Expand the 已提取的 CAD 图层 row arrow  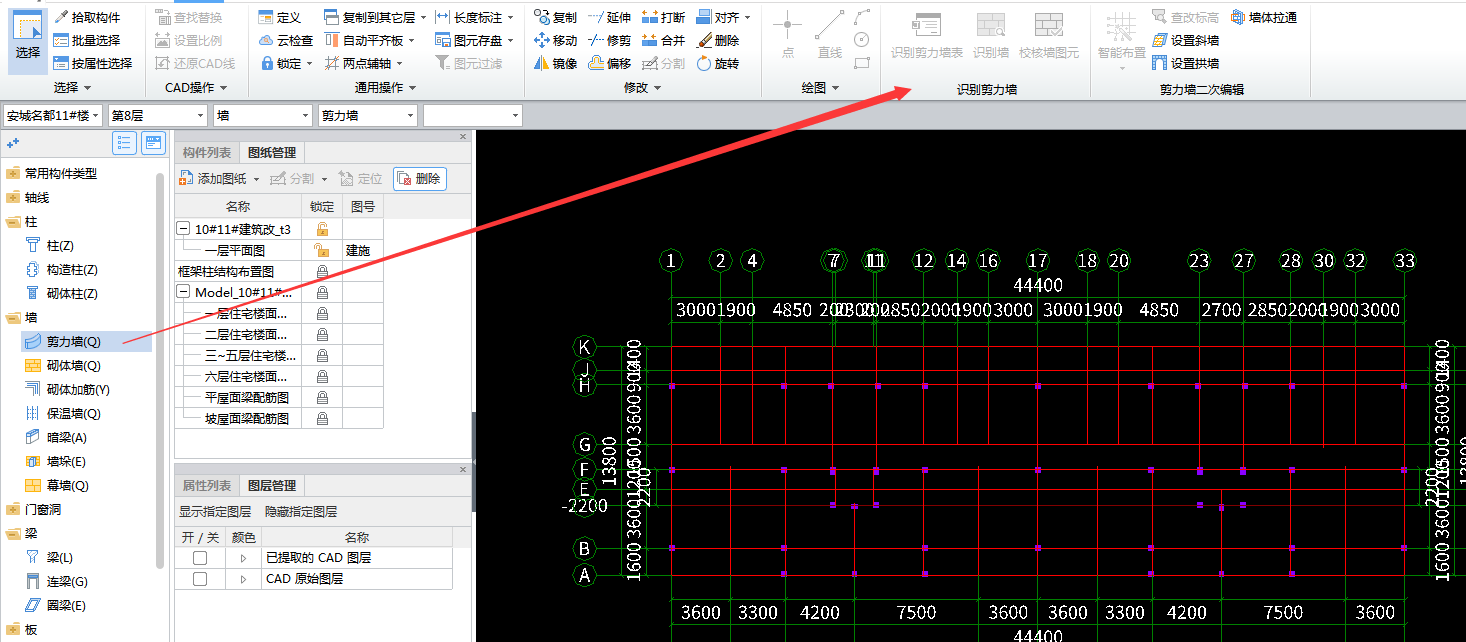pyautogui.click(x=242, y=557)
